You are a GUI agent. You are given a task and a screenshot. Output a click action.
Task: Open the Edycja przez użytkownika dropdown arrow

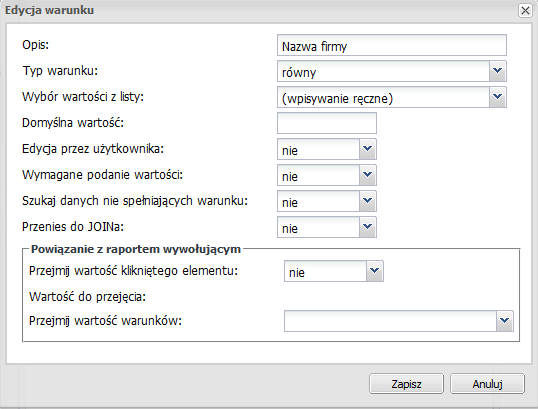[367, 149]
